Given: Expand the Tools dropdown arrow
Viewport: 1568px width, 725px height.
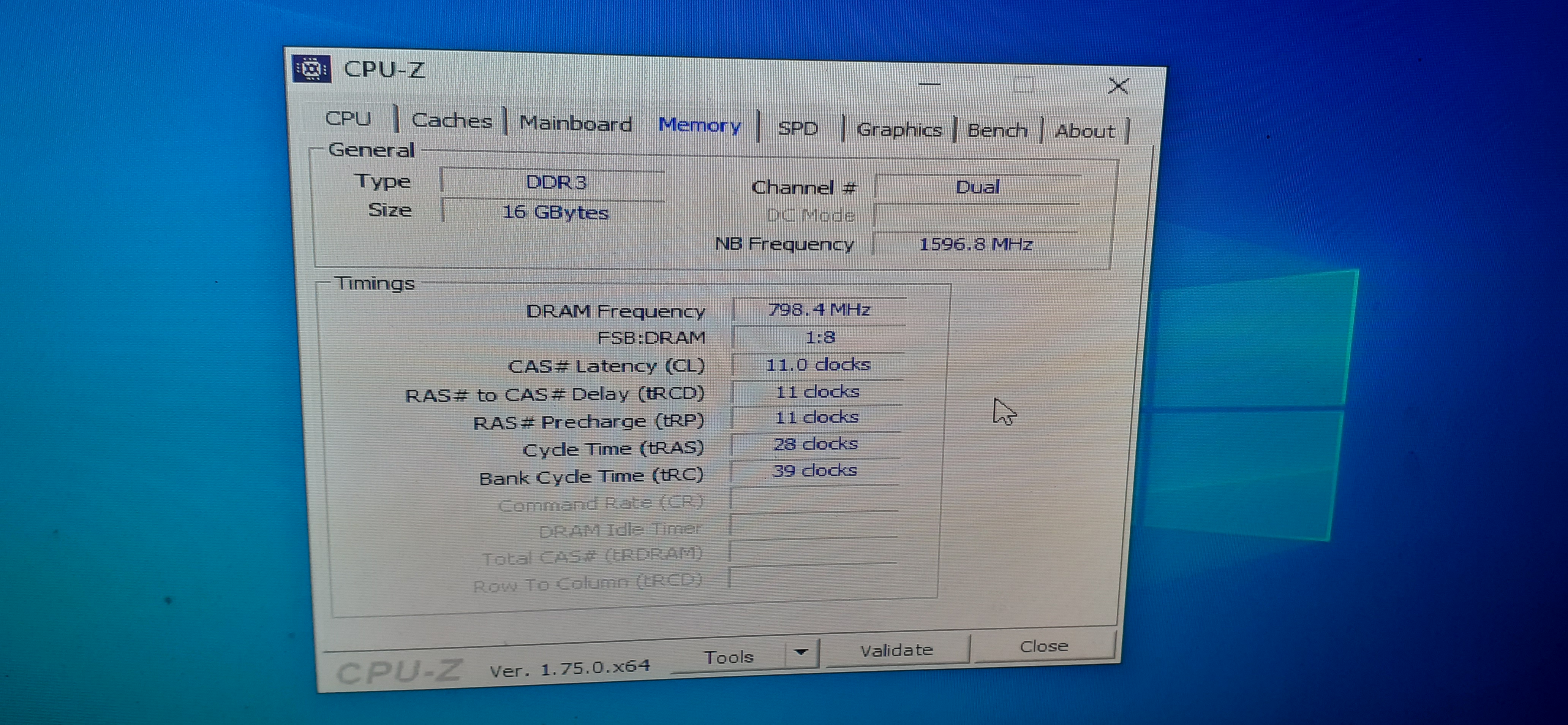Looking at the screenshot, I should tap(801, 653).
